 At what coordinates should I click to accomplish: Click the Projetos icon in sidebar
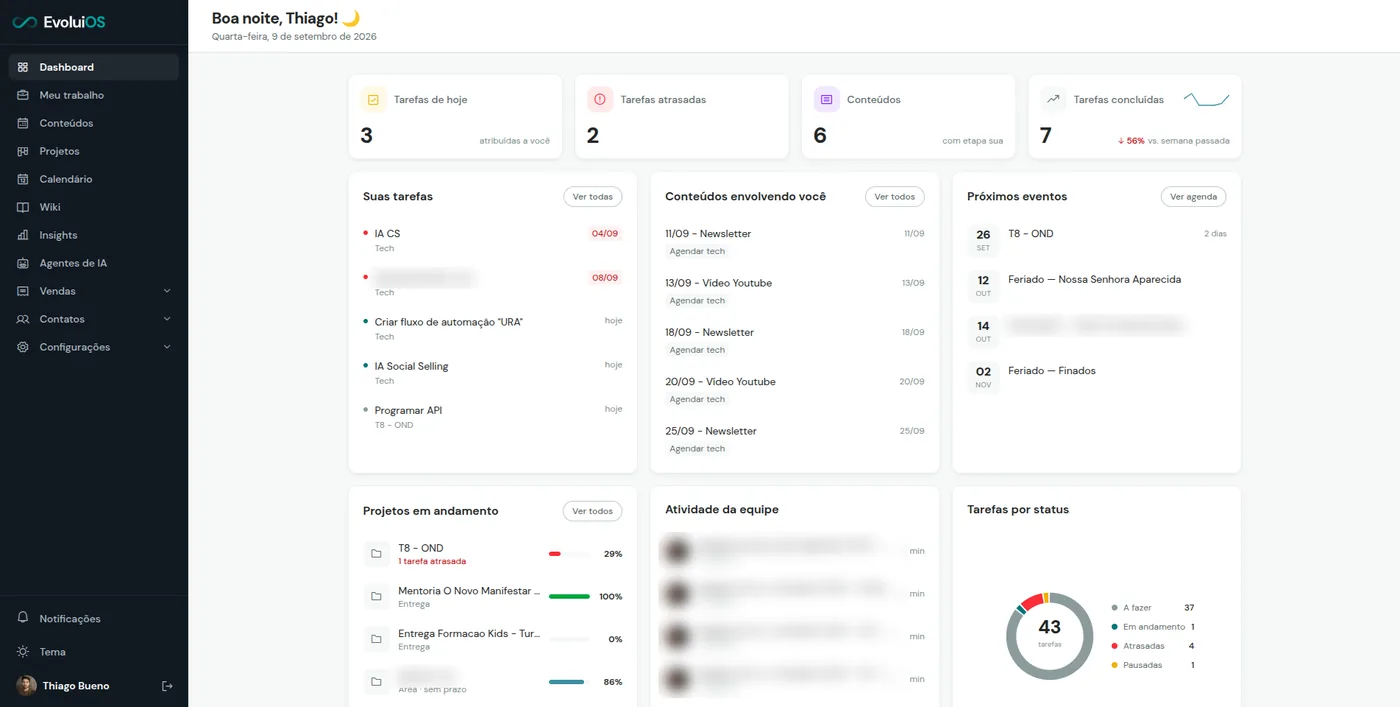(23, 151)
